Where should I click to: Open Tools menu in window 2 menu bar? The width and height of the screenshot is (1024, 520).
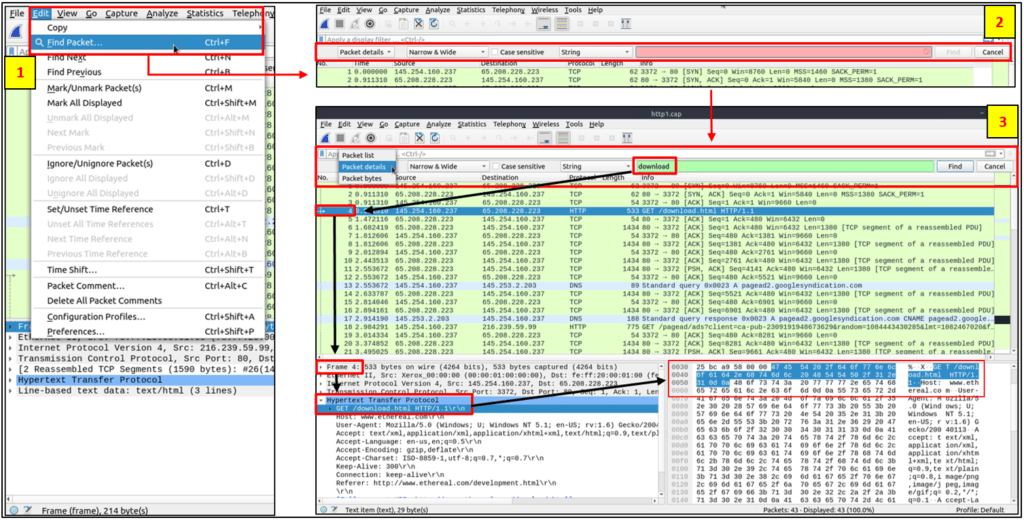pyautogui.click(x=574, y=10)
